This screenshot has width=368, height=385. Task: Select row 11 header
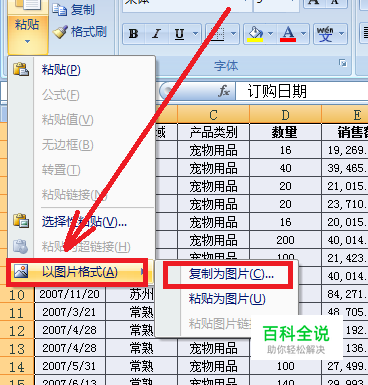[17, 313]
